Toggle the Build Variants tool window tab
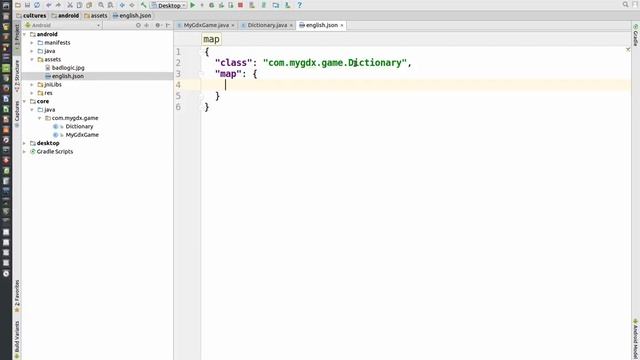640x360 pixels. [x=17, y=340]
